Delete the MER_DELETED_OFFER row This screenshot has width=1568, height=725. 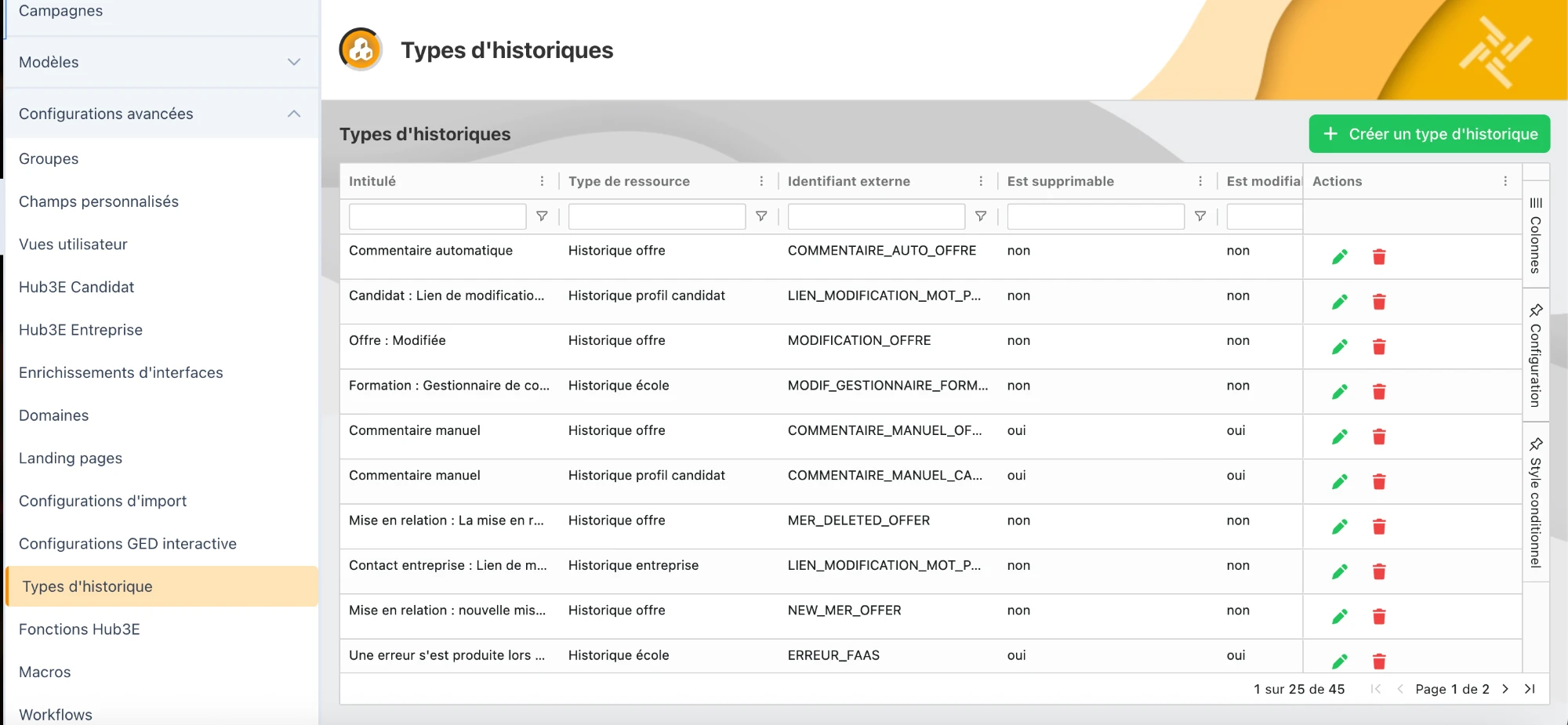point(1379,527)
